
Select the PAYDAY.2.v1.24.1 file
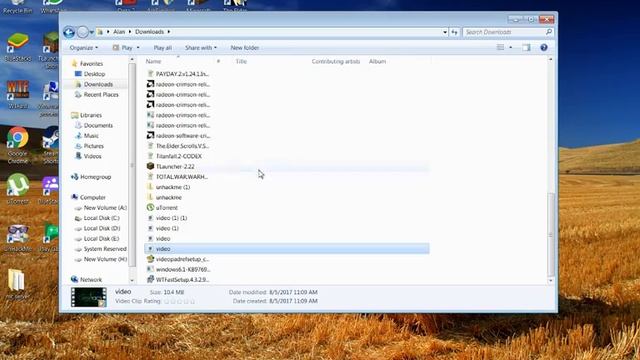click(x=182, y=74)
